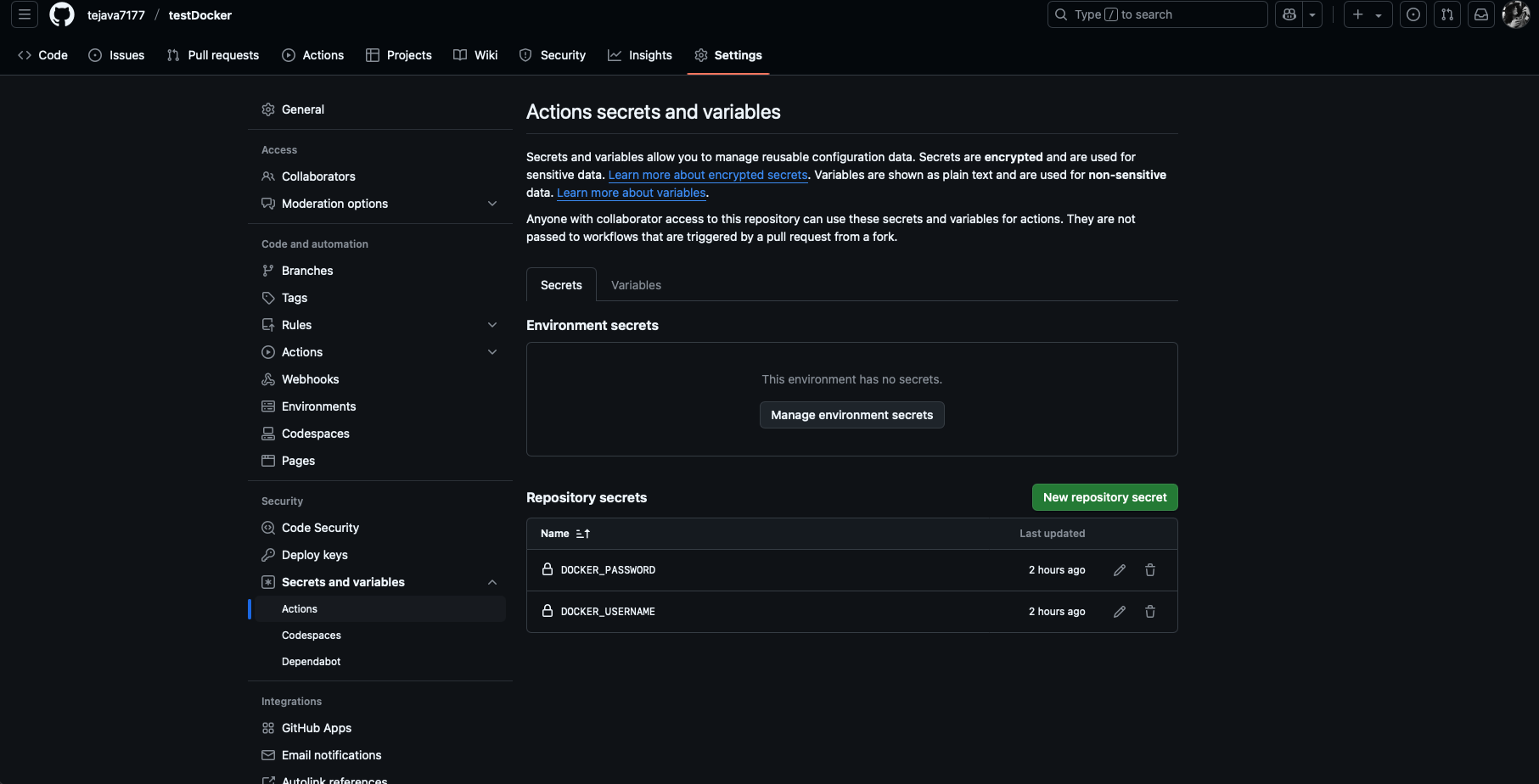
Task: Open the global Pull requests icon in header
Action: 1447,14
